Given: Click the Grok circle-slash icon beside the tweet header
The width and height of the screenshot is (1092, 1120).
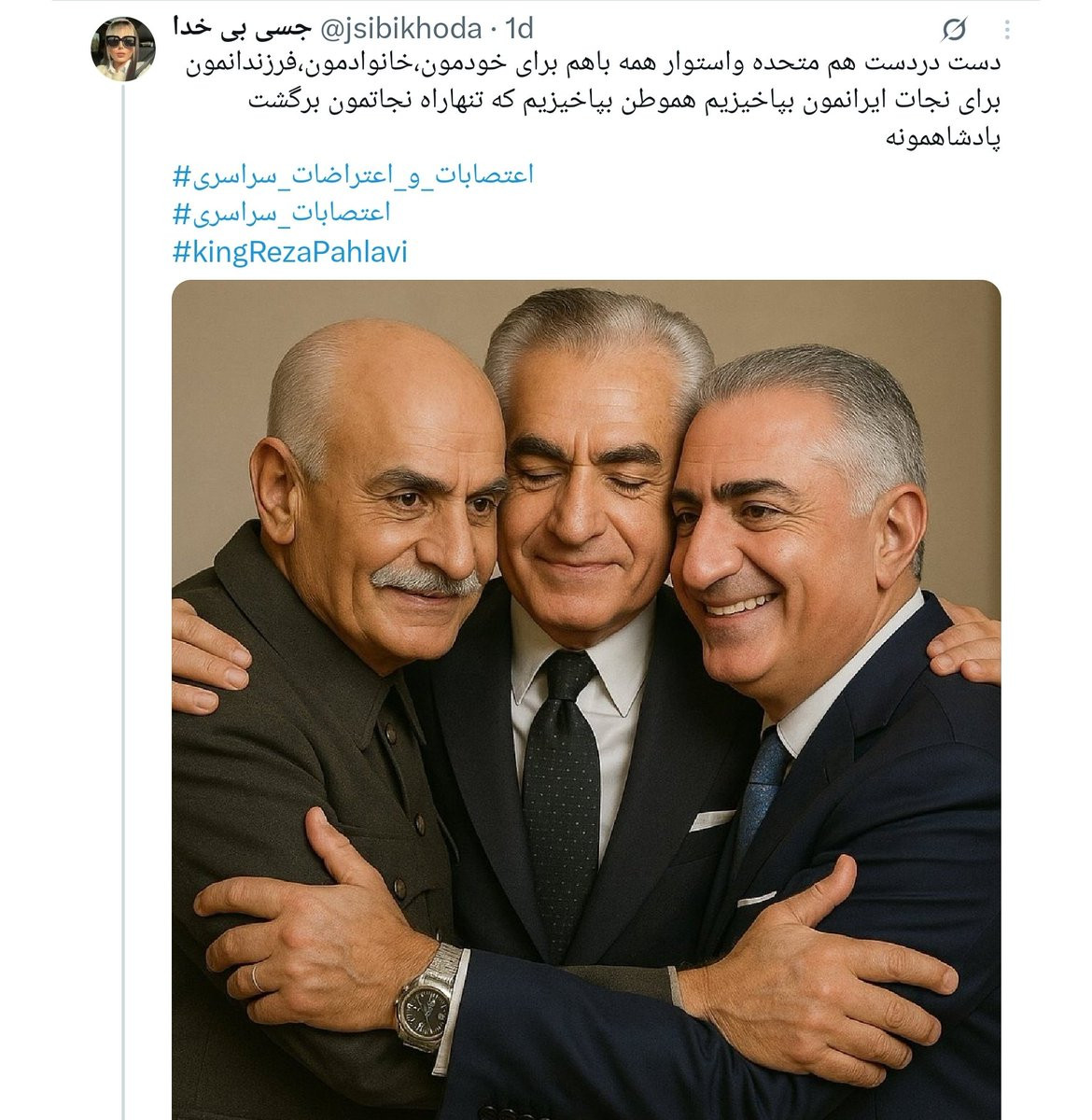Looking at the screenshot, I should 953,31.
